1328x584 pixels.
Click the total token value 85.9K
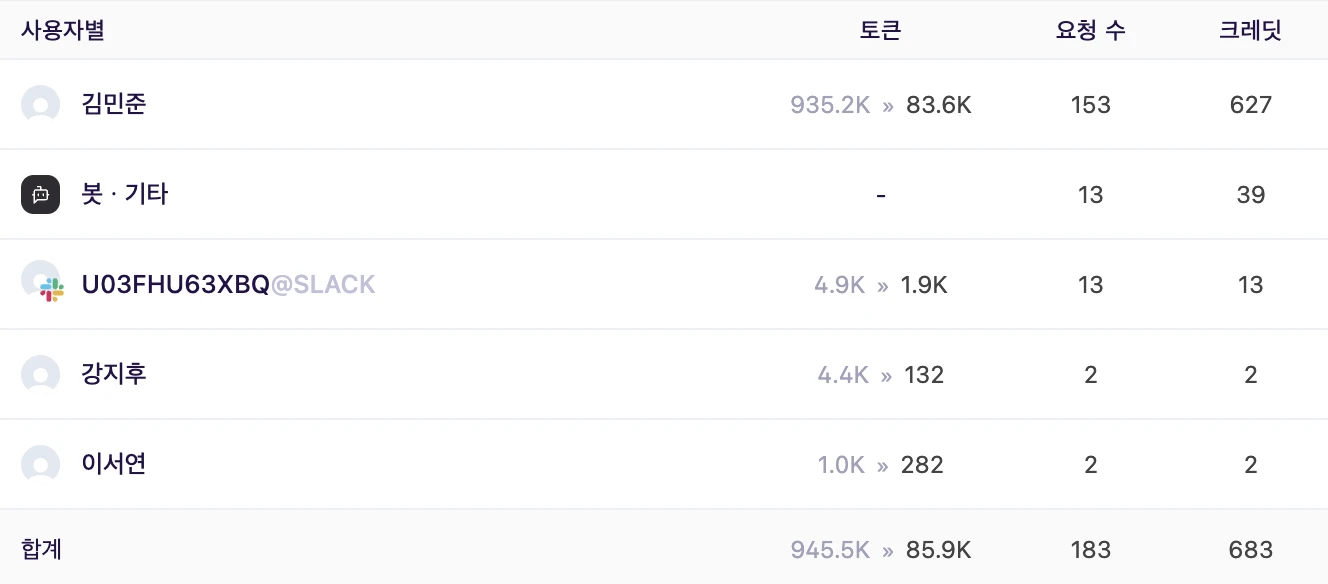click(938, 550)
